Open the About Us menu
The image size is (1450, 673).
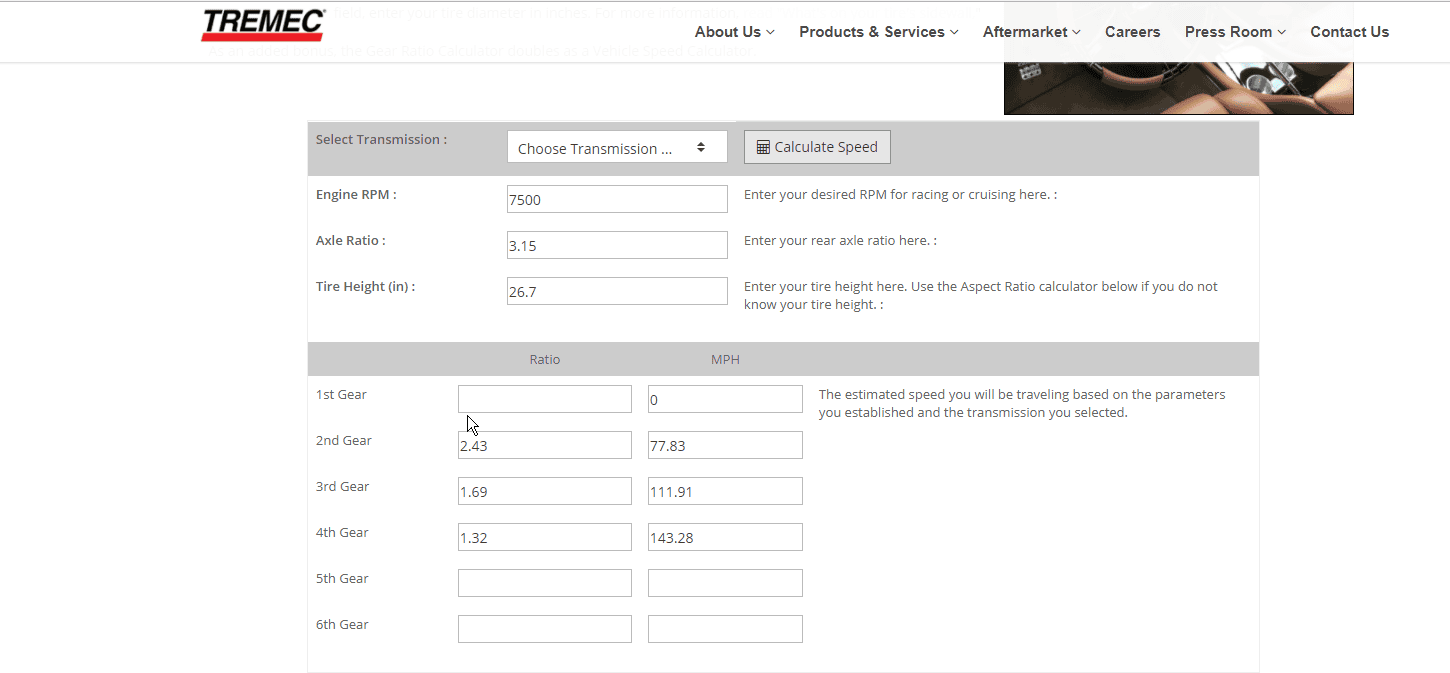[735, 32]
